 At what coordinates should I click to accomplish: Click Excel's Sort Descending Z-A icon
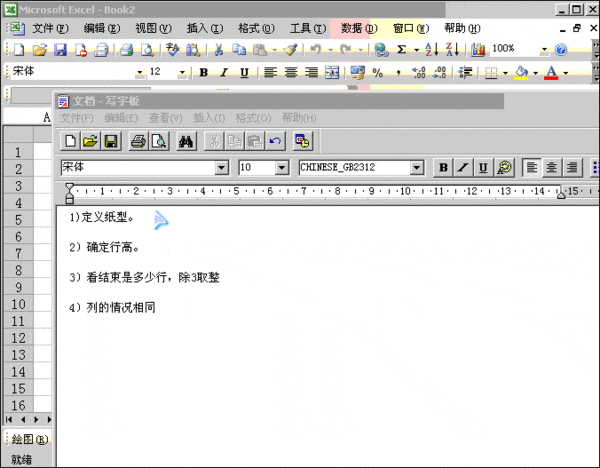(452, 49)
